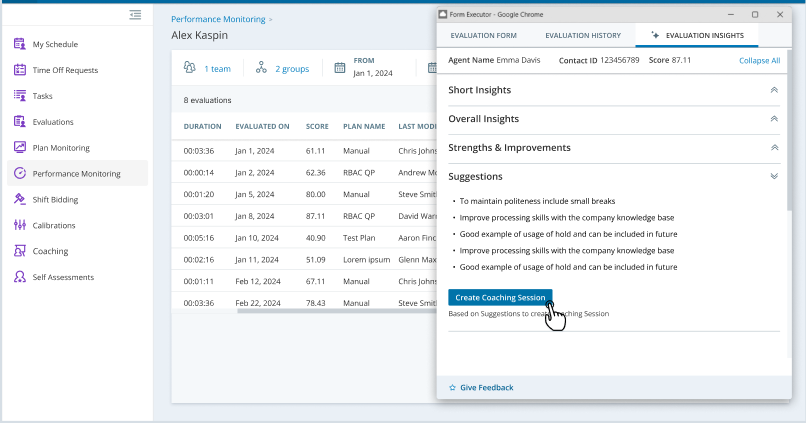Open the Tasks icon in sidebar
The image size is (806, 423).
pyautogui.click(x=19, y=96)
